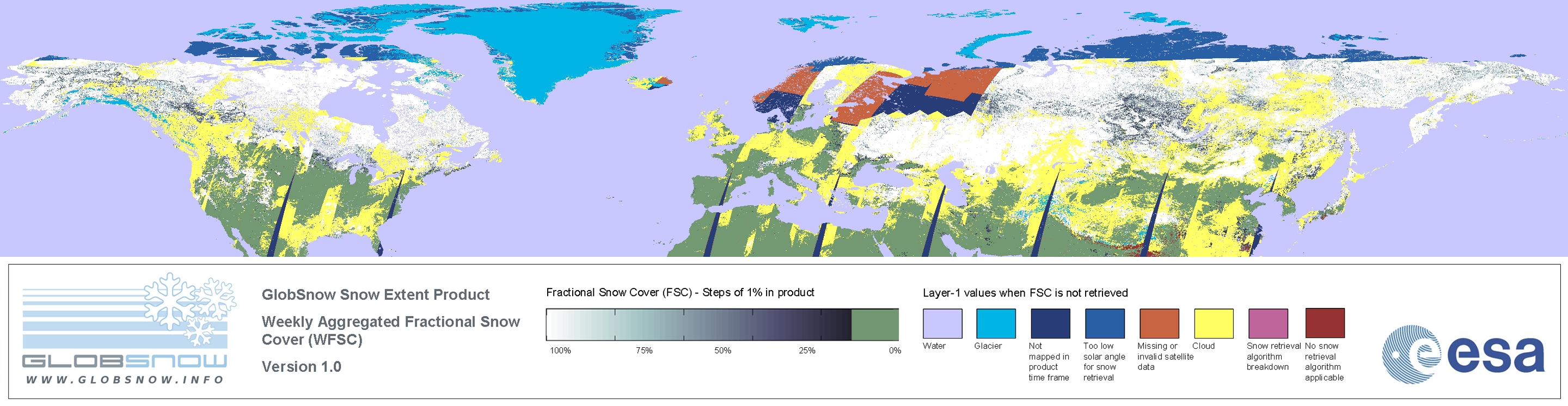Select the 'Too low solar angle' blue swatch

(1104, 323)
